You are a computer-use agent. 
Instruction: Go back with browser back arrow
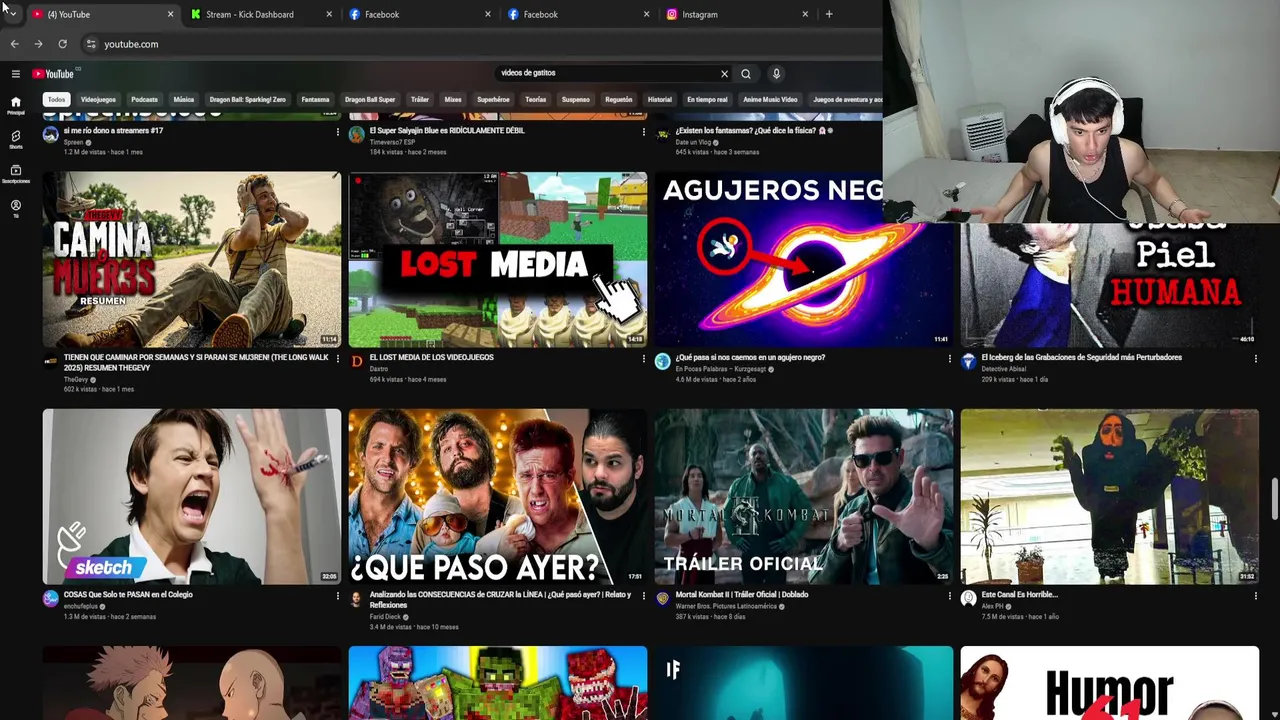click(14, 44)
